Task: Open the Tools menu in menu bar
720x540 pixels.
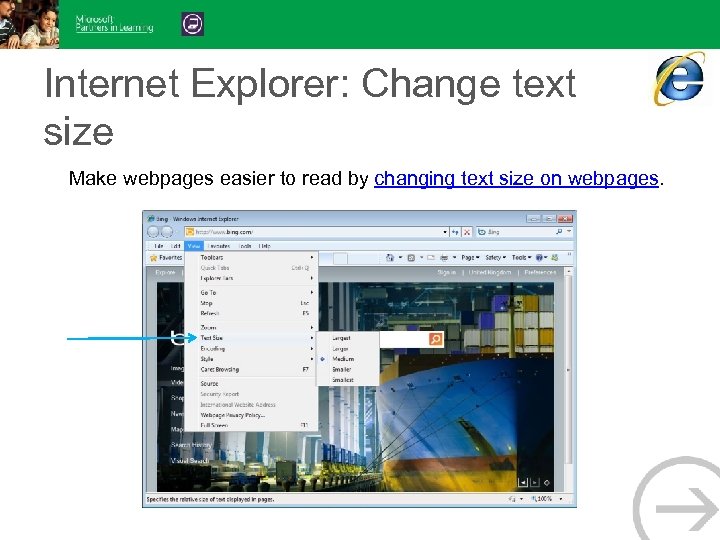Action: (x=245, y=246)
